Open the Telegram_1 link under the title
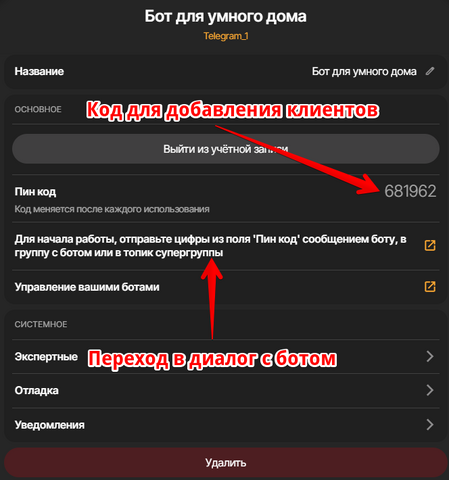The image size is (449, 480). point(226,36)
